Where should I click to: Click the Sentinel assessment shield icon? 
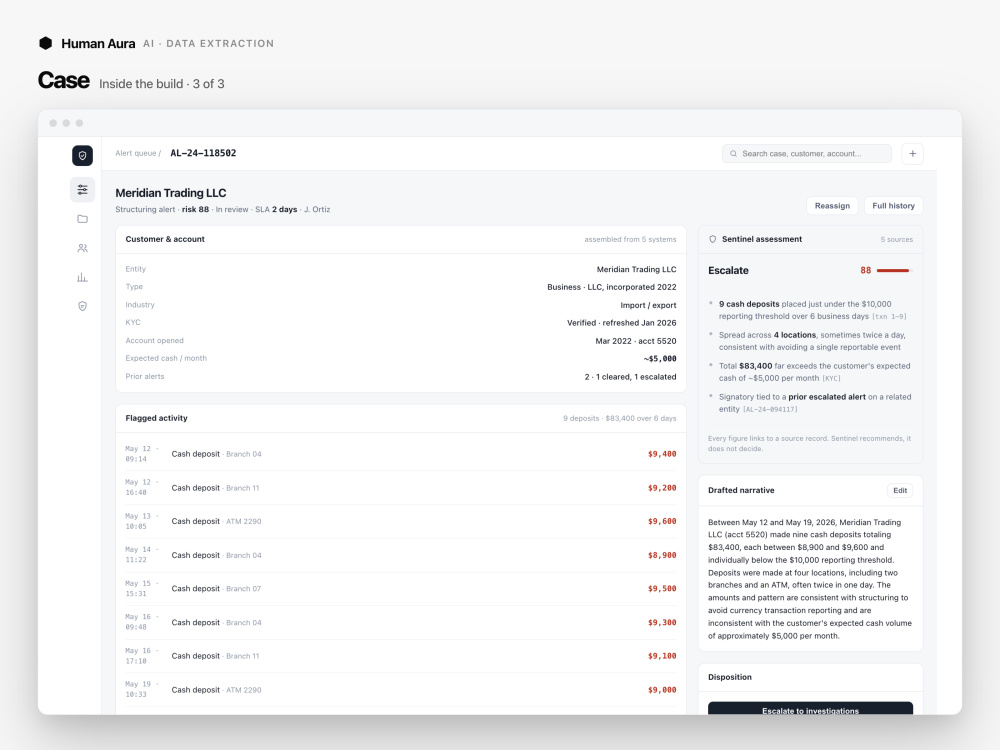712,239
